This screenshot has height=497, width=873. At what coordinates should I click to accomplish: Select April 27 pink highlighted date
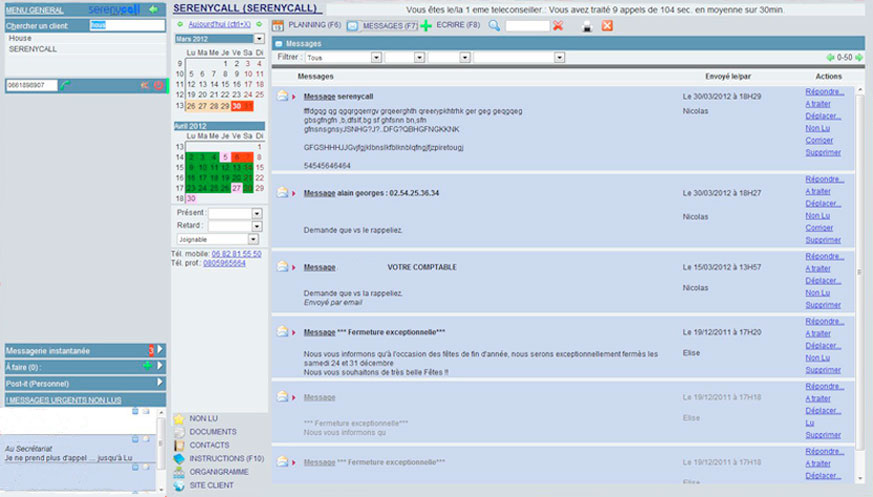point(237,188)
